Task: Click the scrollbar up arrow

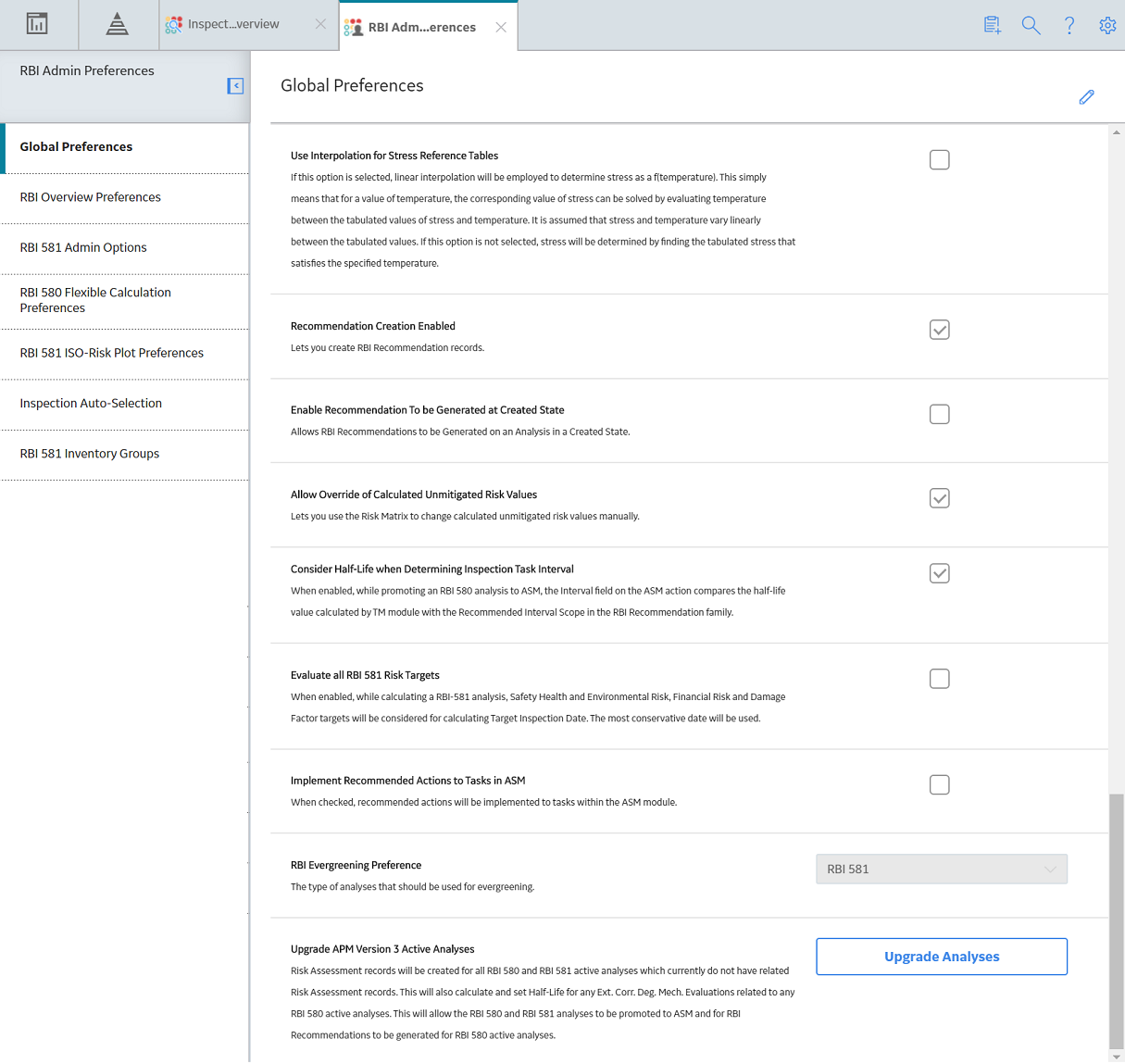Action: coord(1117,132)
